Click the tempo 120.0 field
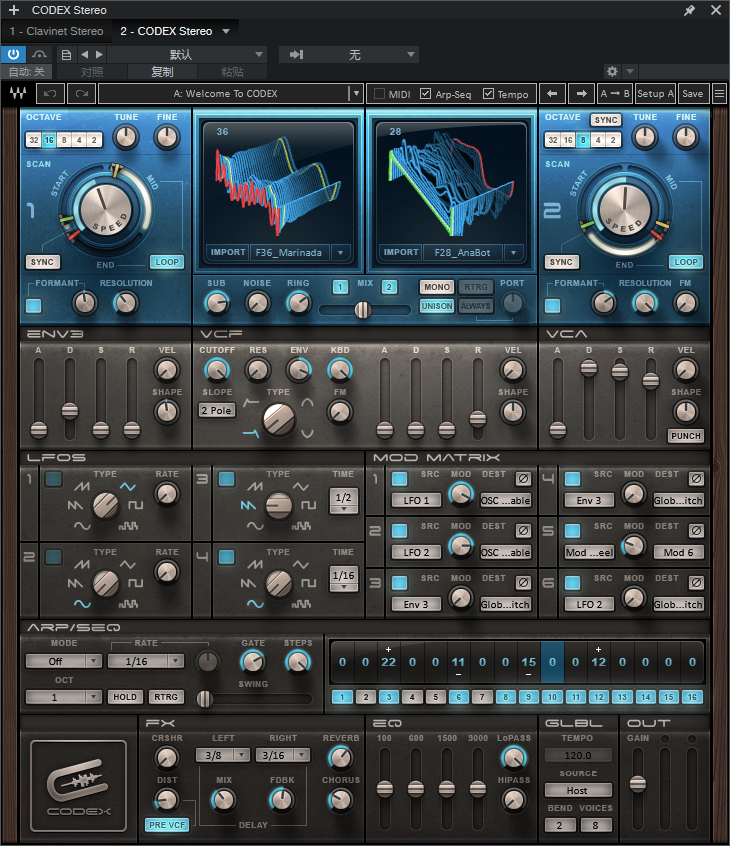The image size is (730, 846). click(578, 755)
